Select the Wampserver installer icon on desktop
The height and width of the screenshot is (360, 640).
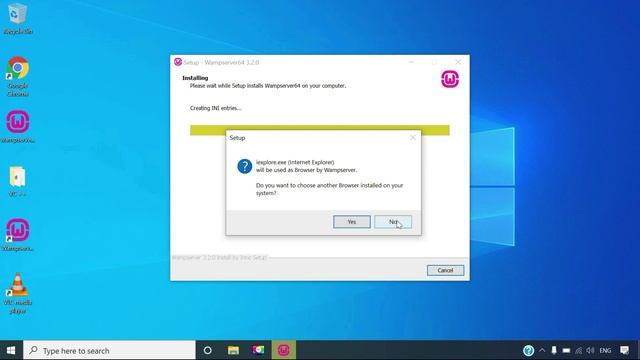coord(18,127)
